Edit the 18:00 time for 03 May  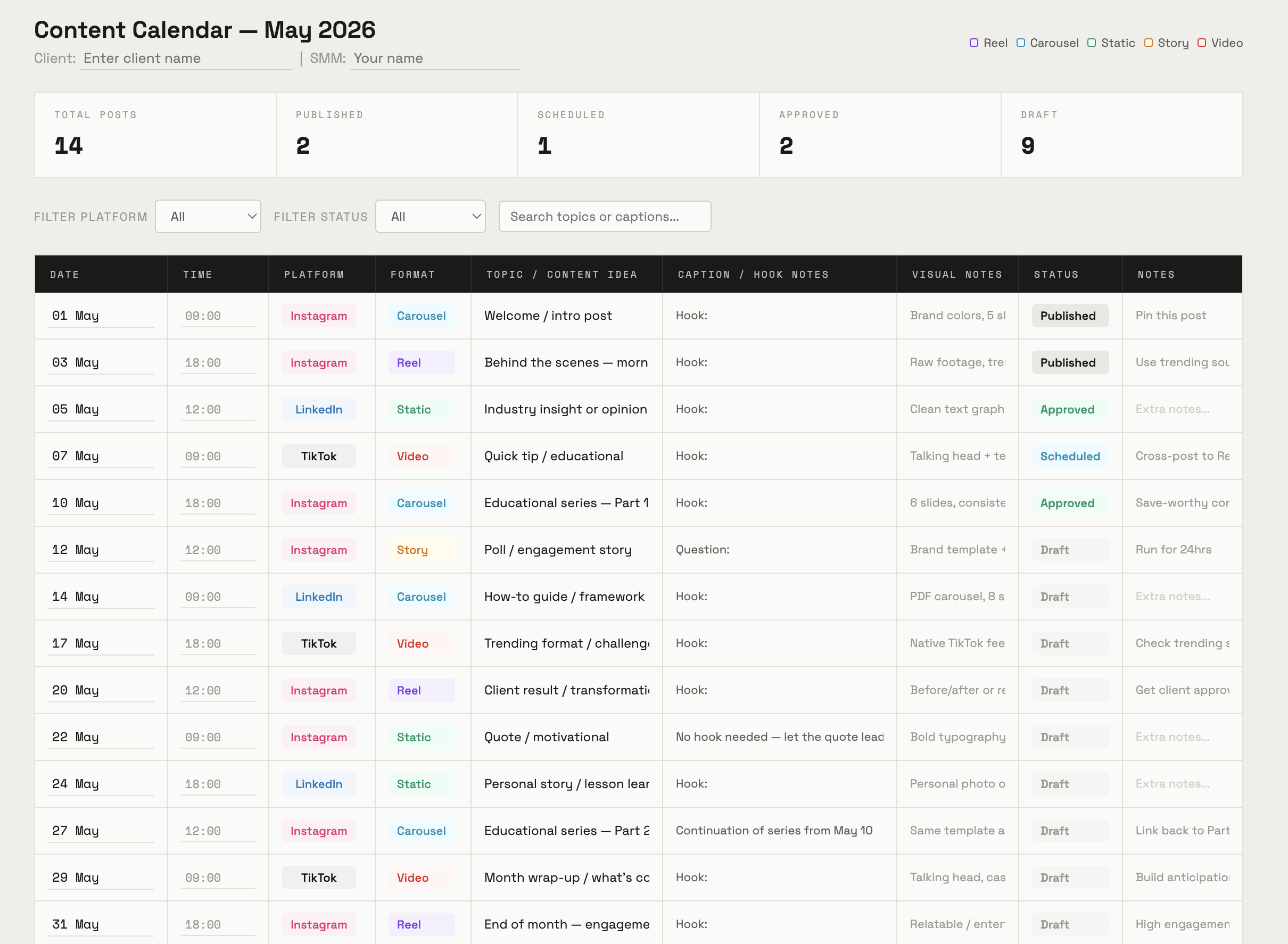(218, 363)
